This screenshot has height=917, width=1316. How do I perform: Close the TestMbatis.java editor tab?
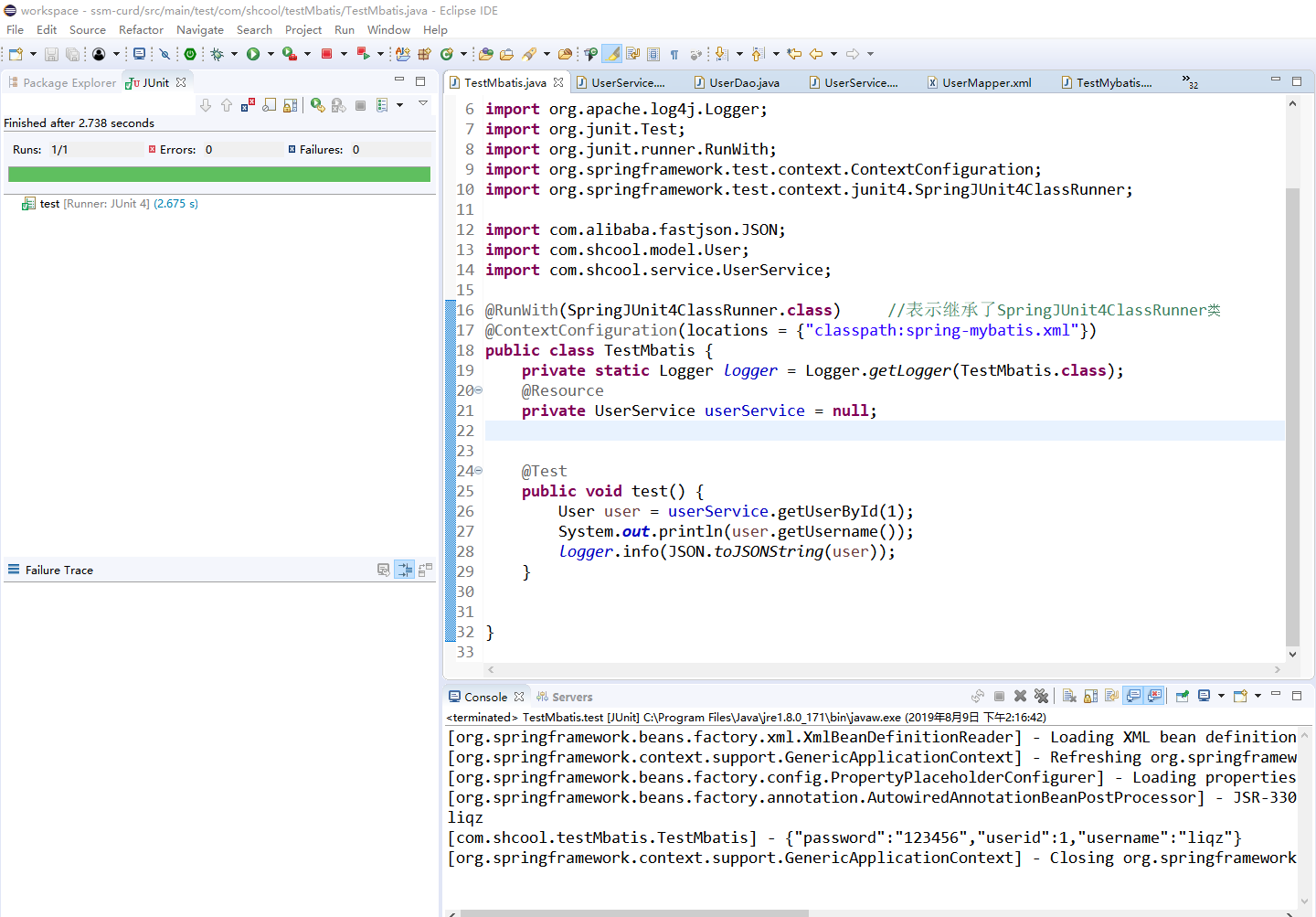pyautogui.click(x=558, y=82)
